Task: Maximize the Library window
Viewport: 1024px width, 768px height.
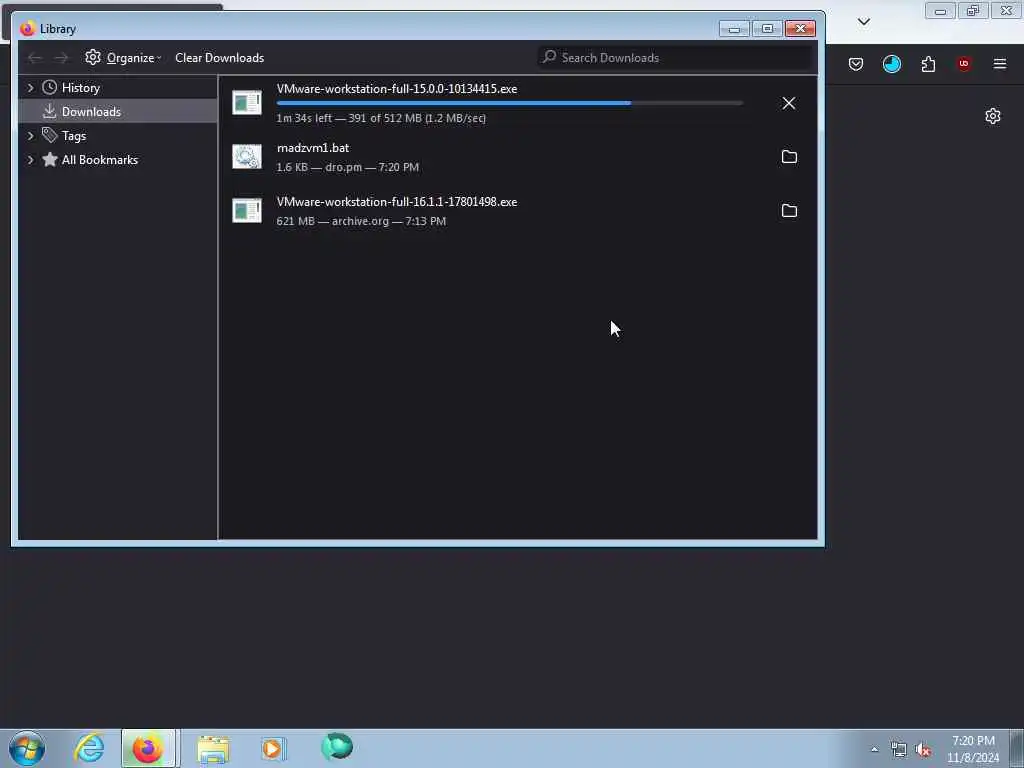Action: (767, 29)
